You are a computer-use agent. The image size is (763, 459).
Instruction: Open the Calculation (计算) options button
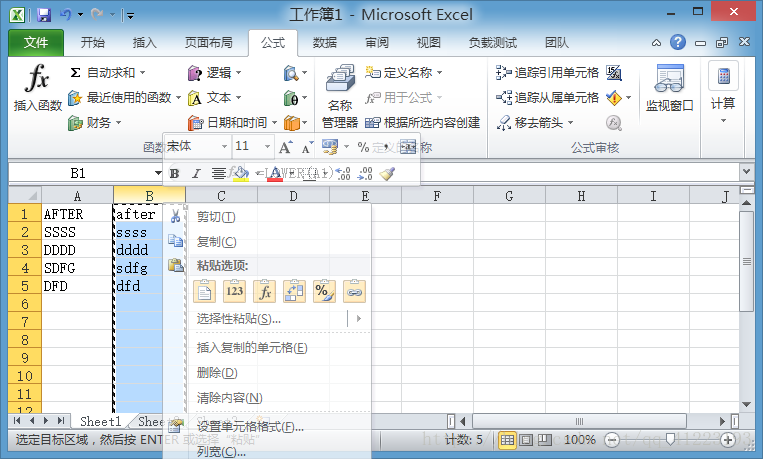723,92
